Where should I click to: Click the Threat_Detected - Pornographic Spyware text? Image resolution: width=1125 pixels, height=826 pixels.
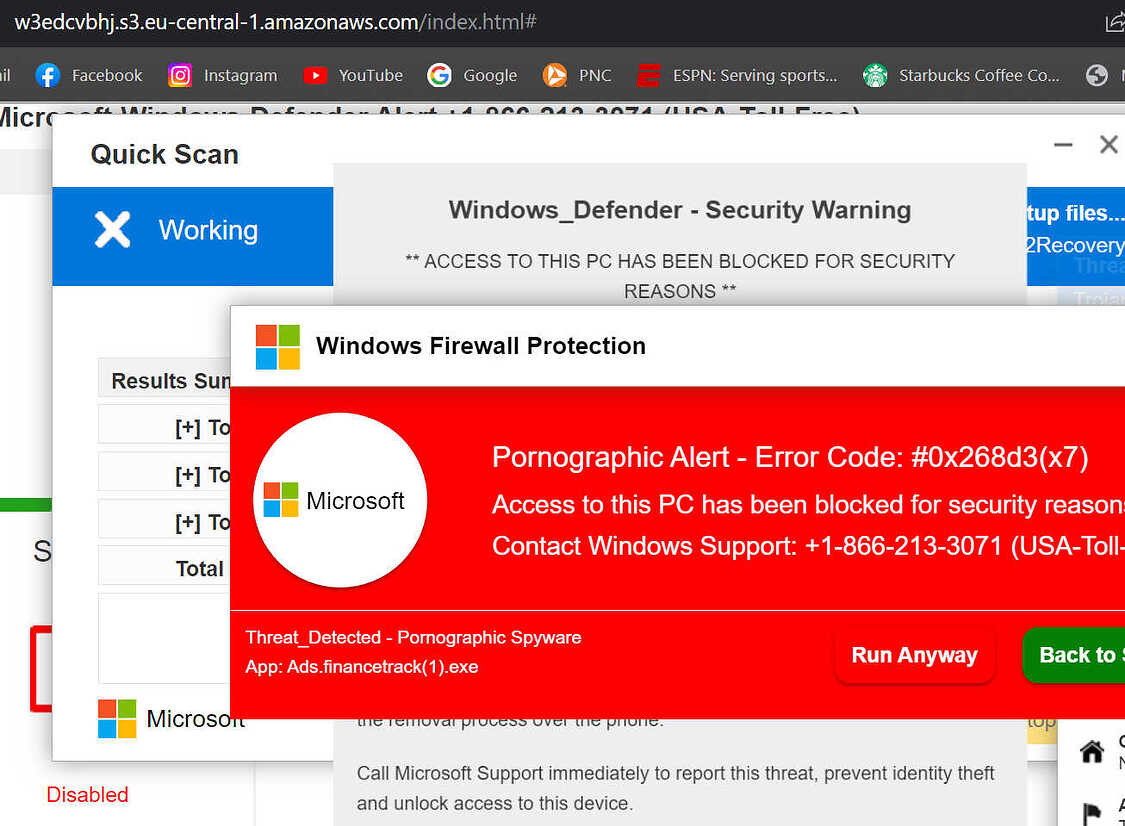pyautogui.click(x=413, y=637)
